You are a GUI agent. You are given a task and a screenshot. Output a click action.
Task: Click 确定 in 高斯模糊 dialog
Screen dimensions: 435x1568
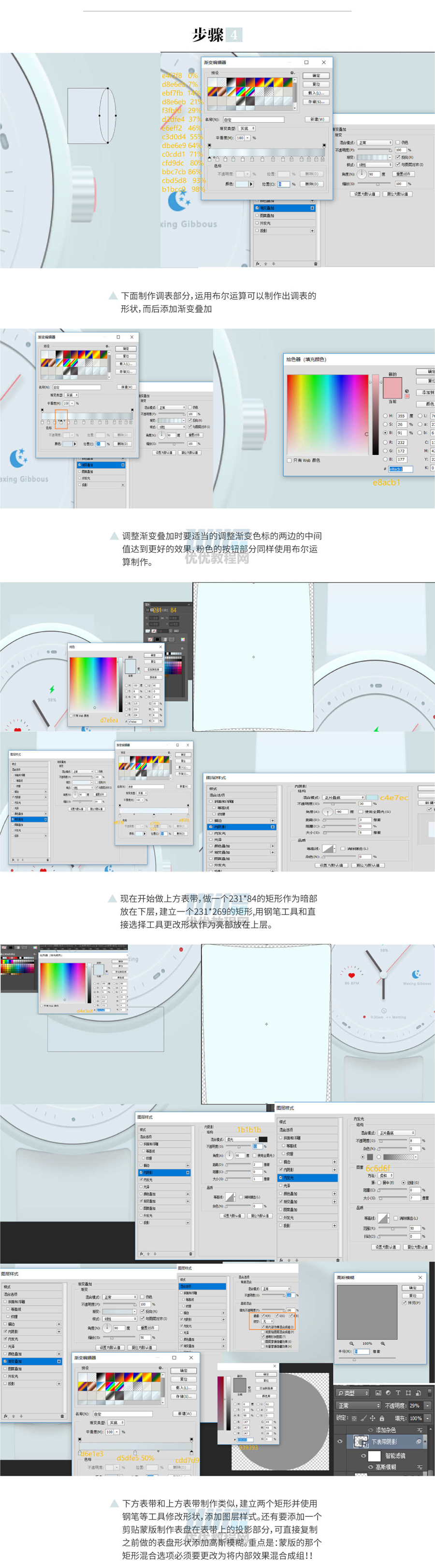[x=412, y=1288]
